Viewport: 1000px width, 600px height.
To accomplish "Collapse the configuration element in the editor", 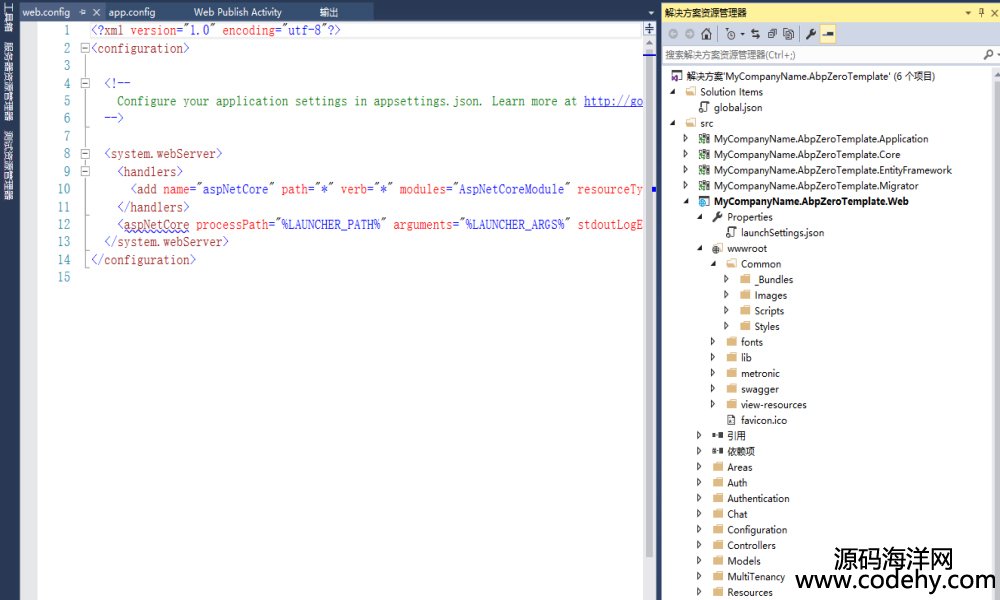I will click(84, 48).
